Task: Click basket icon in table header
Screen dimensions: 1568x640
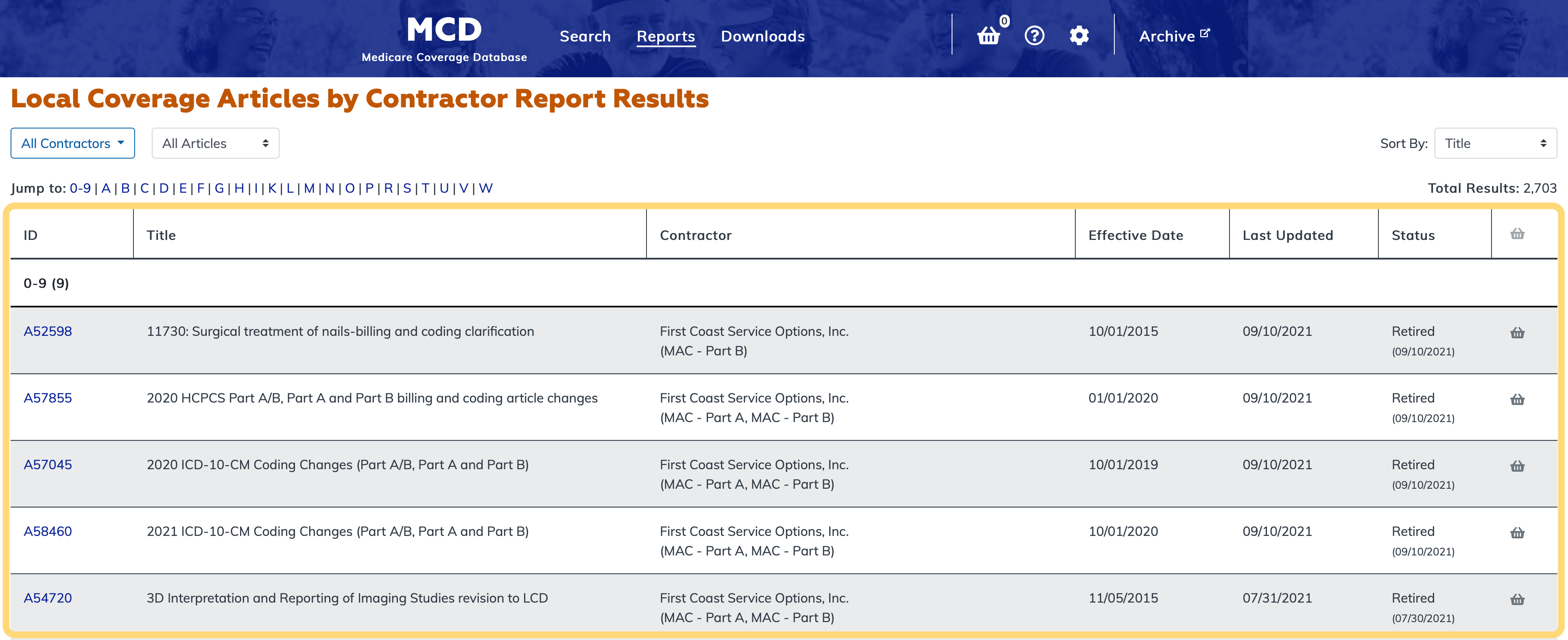Action: click(x=1517, y=234)
